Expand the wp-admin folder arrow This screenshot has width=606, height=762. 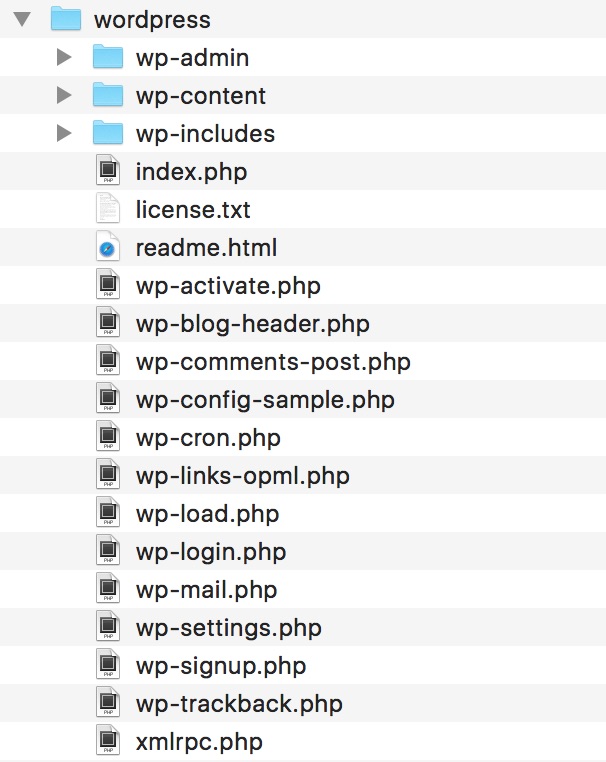click(x=65, y=57)
